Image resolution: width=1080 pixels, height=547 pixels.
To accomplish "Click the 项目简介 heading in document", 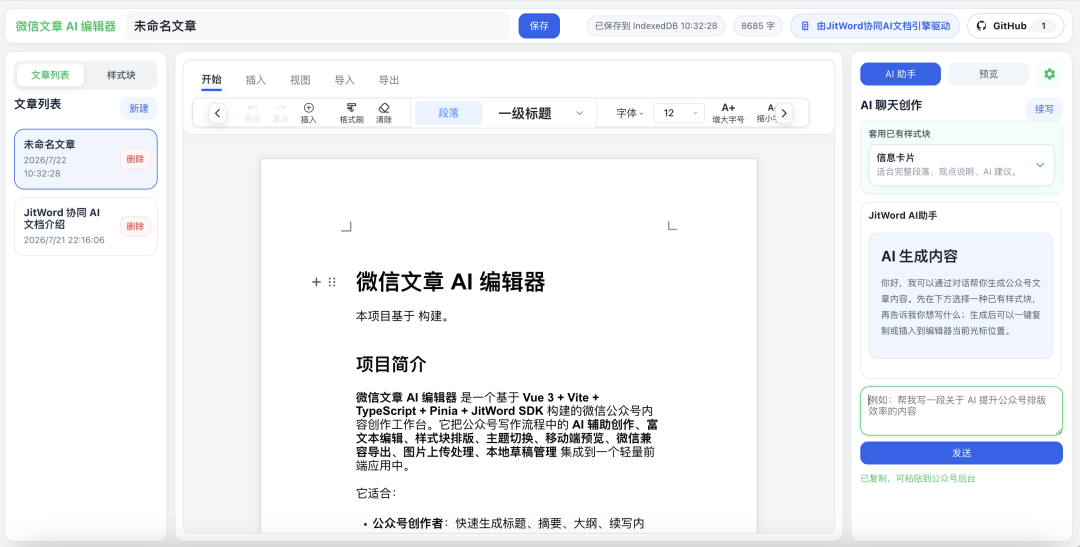I will pyautogui.click(x=391, y=364).
